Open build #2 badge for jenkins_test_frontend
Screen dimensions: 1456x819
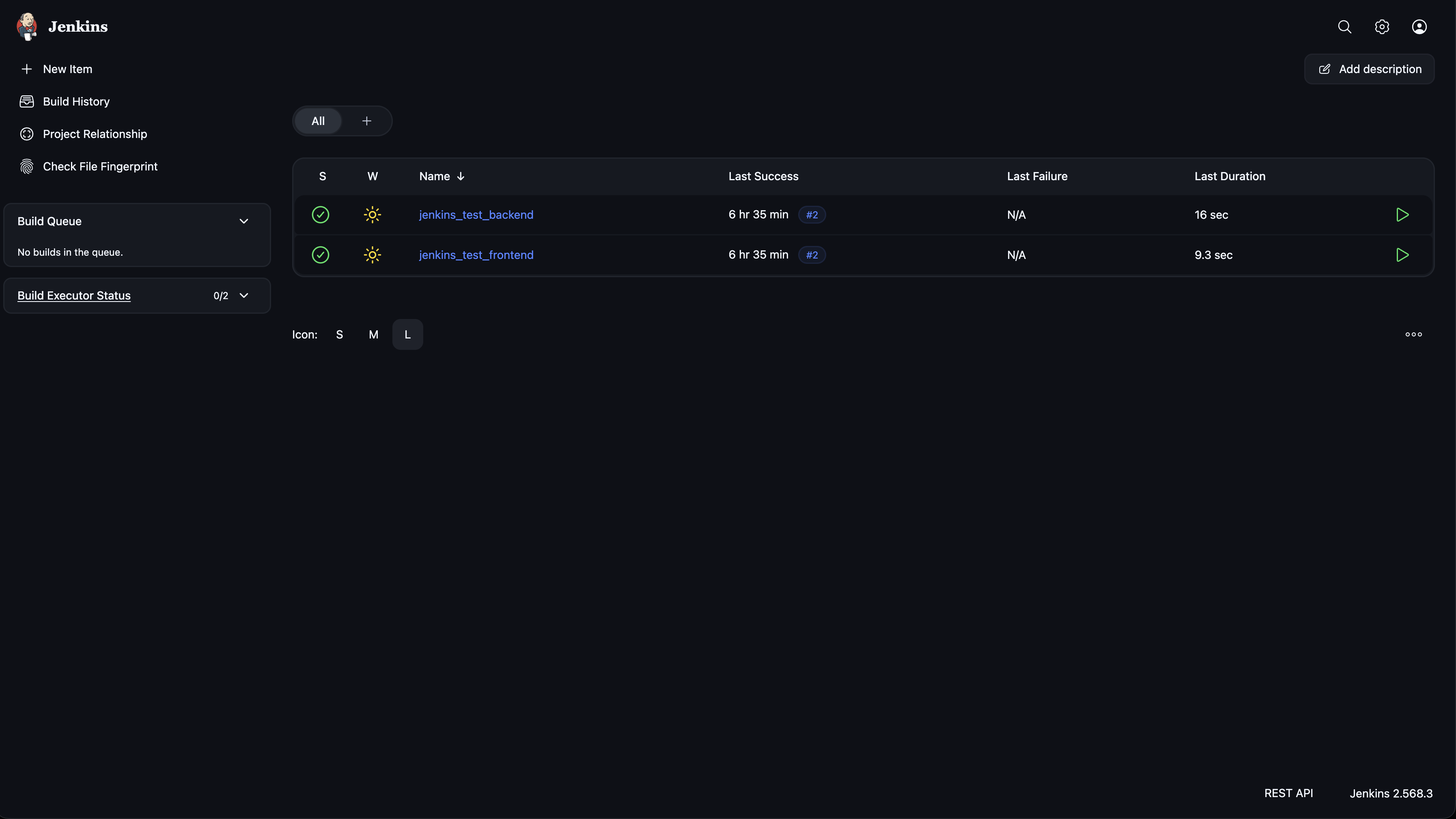point(812,255)
